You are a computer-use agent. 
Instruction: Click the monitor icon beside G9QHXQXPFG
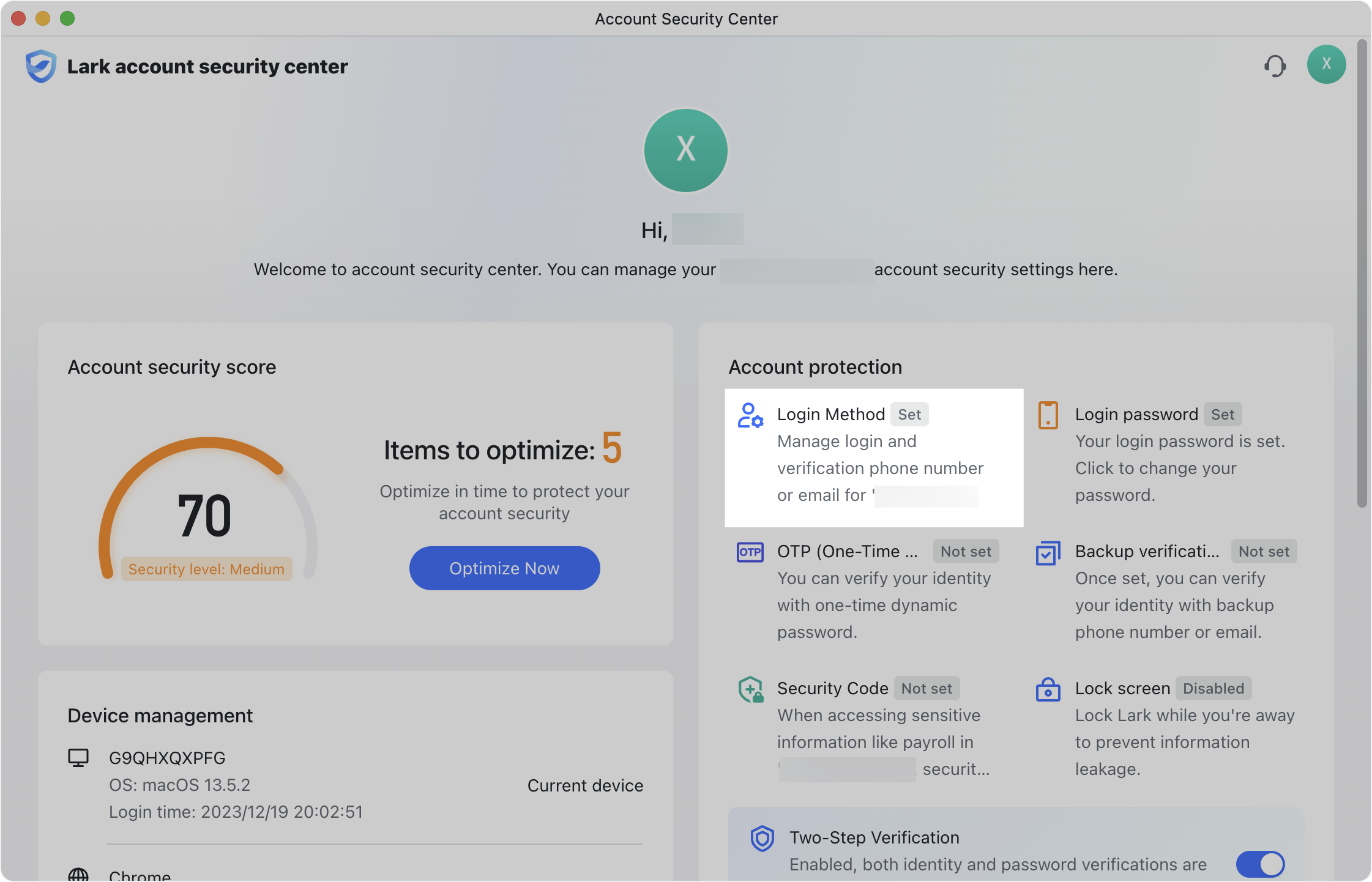click(x=78, y=758)
